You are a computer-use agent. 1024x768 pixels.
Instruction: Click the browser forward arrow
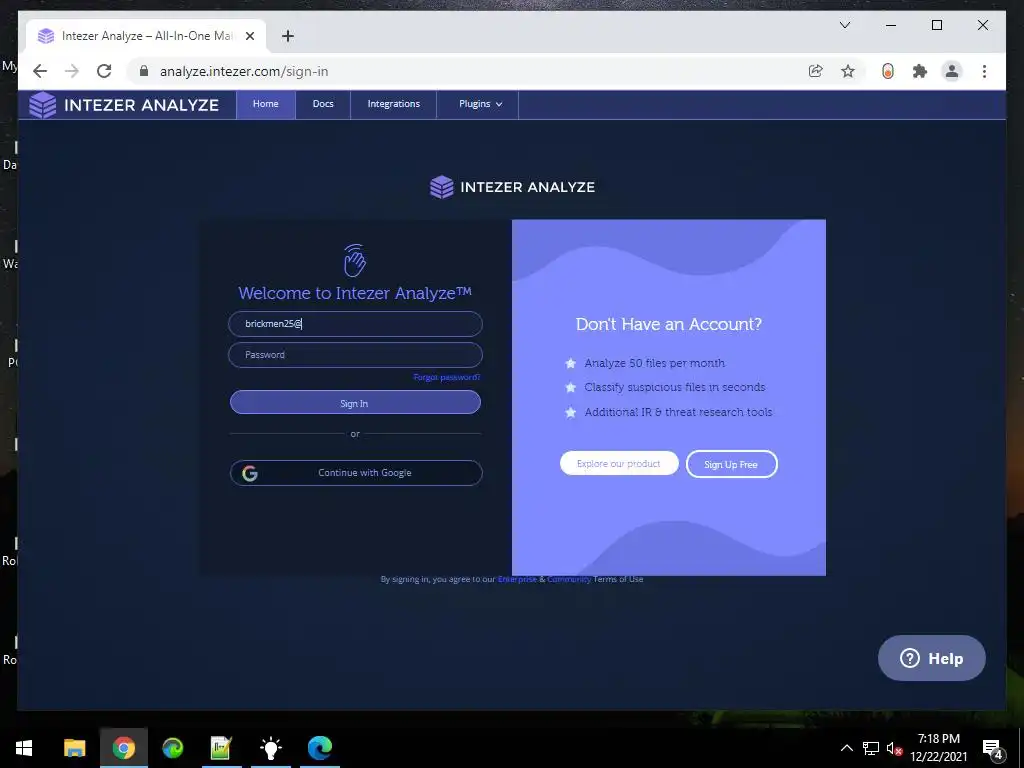pos(72,71)
